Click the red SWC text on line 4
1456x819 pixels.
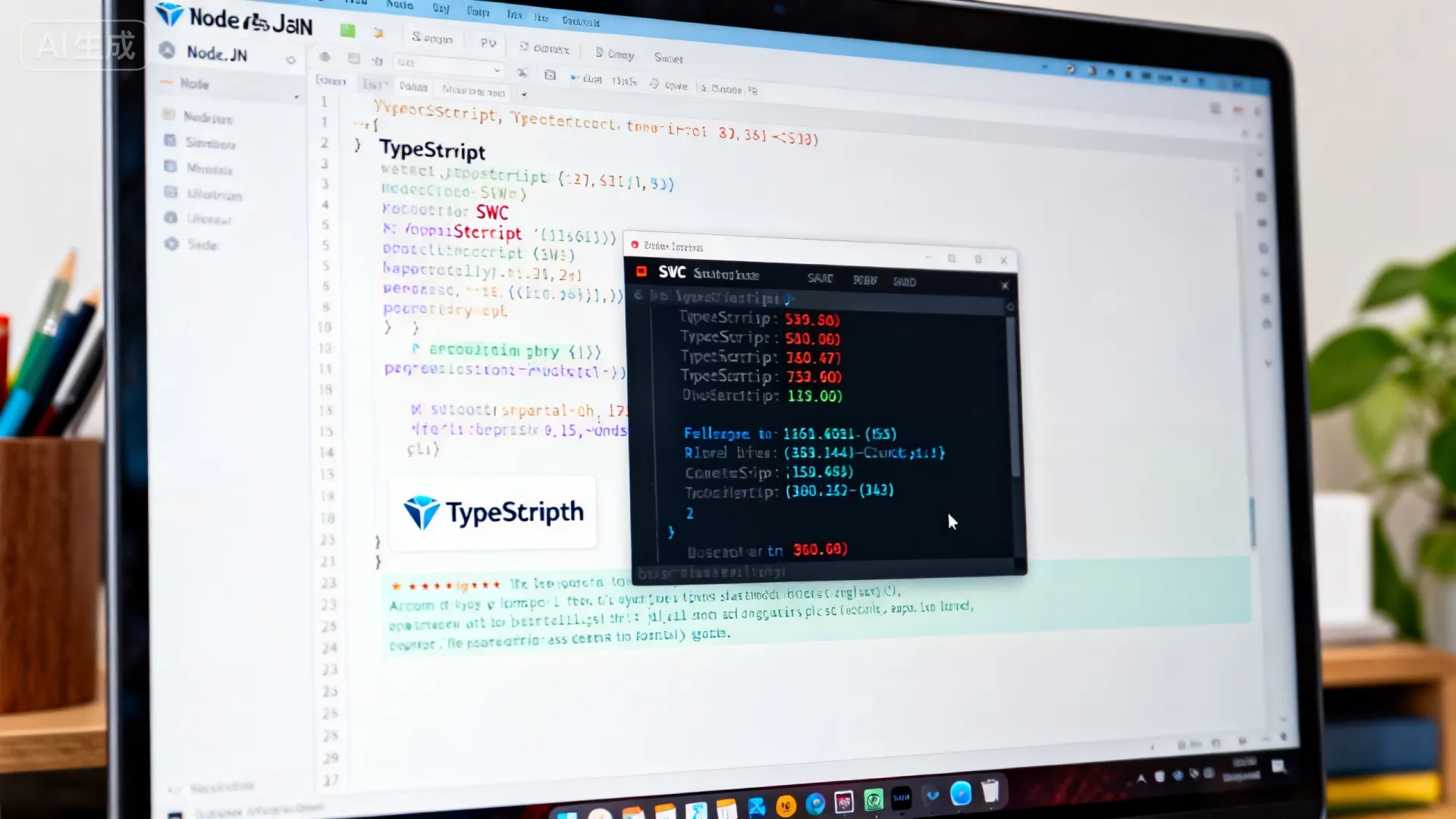coord(492,212)
